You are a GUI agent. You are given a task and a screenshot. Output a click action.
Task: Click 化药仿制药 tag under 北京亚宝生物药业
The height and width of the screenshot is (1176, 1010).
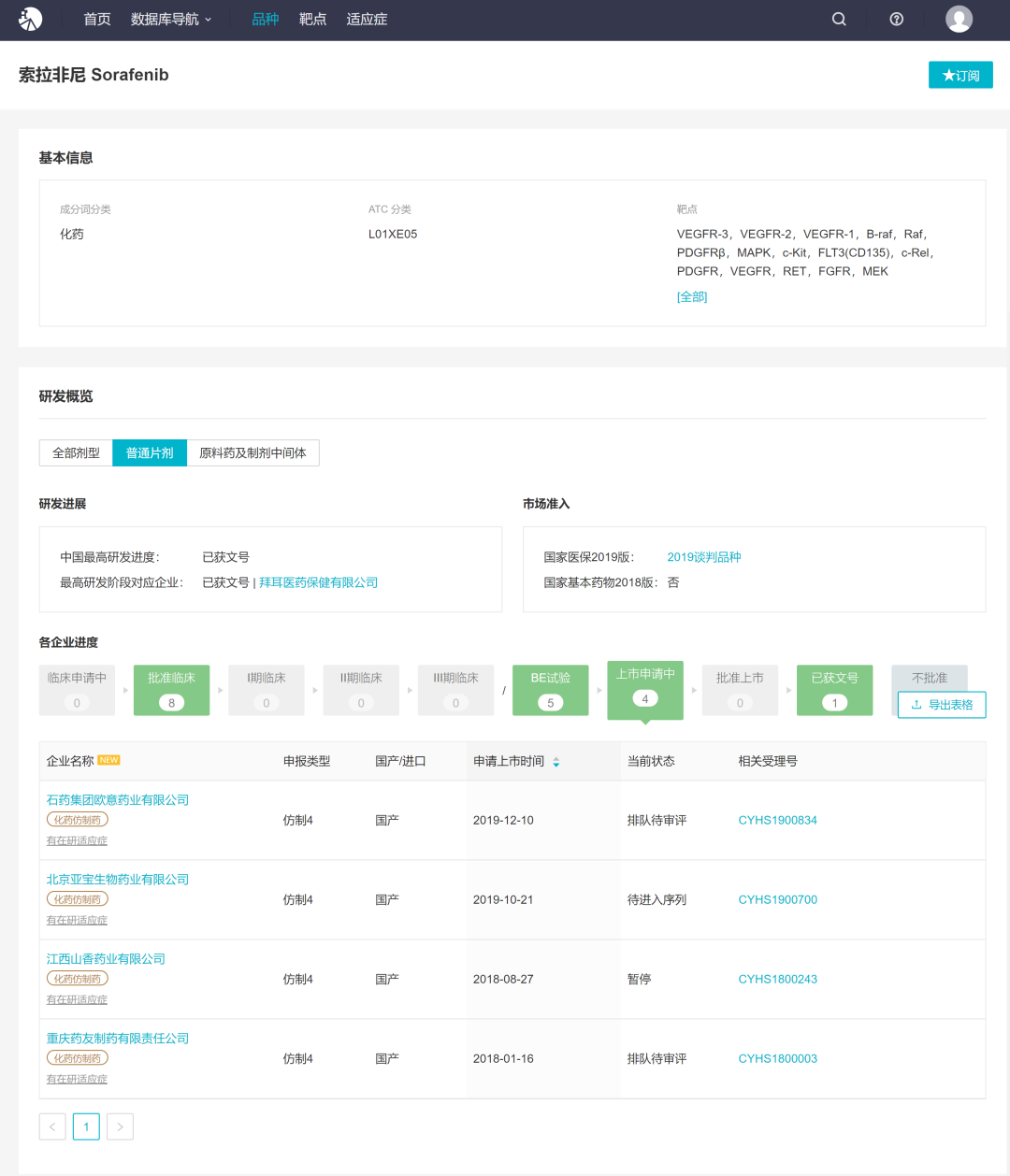pos(78,899)
